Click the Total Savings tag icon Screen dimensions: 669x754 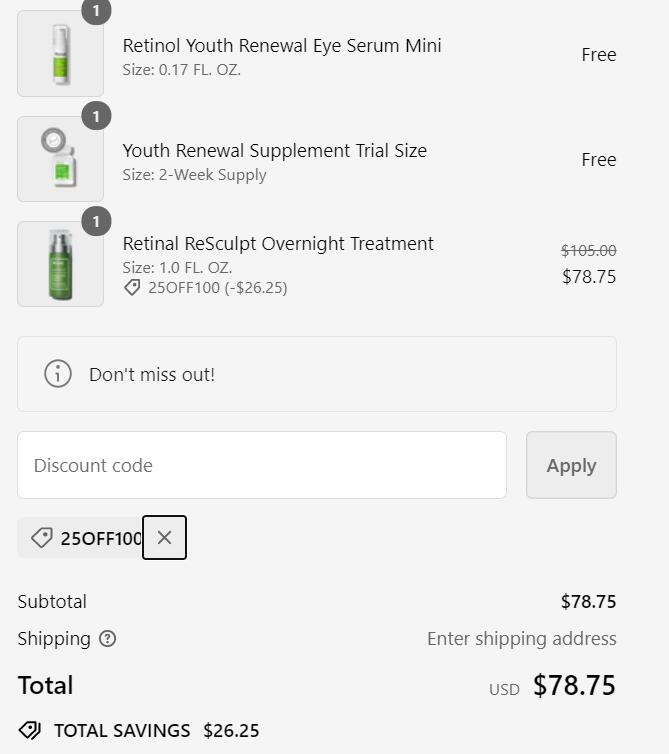[x=30, y=730]
